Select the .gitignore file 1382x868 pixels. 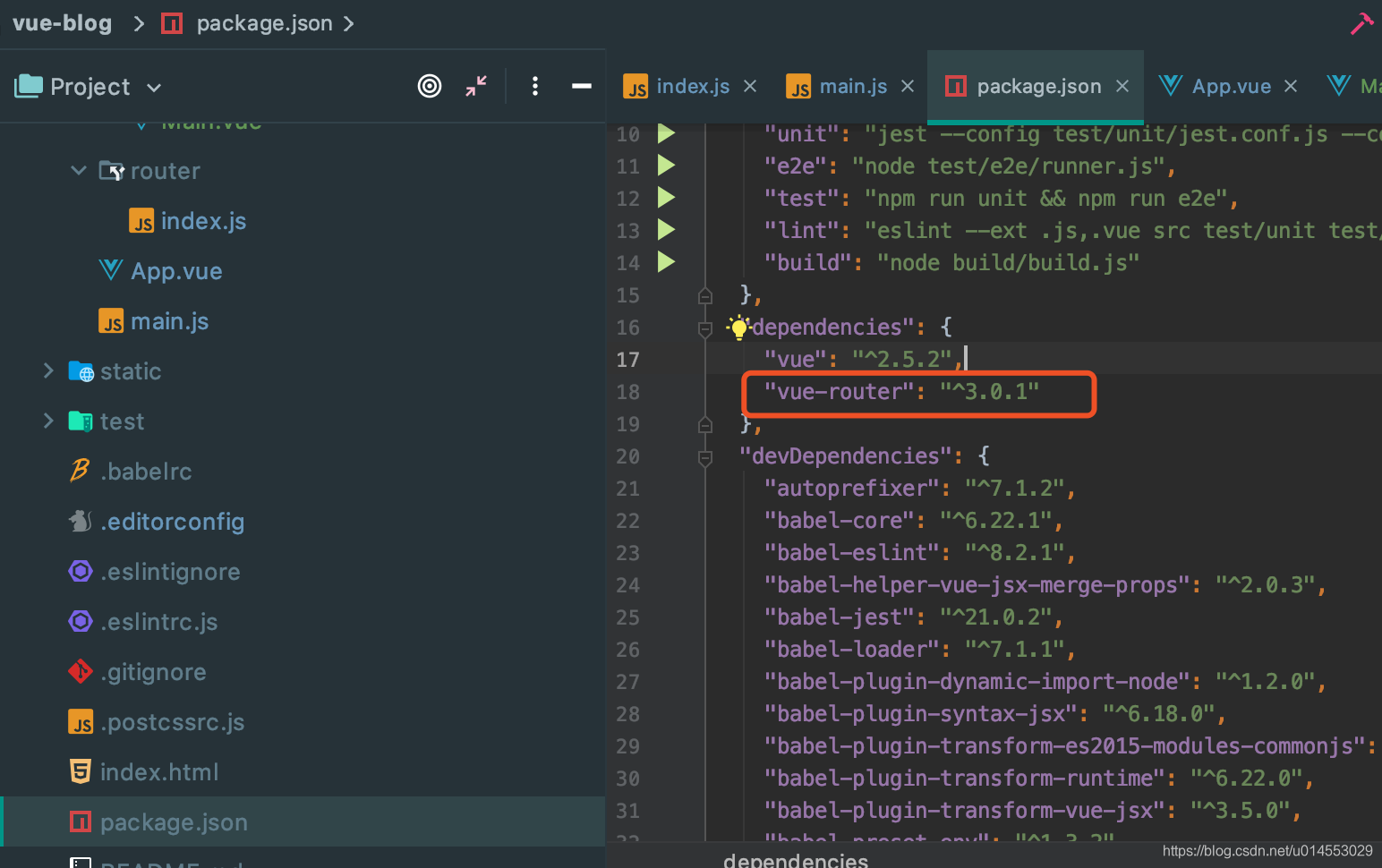(x=153, y=671)
